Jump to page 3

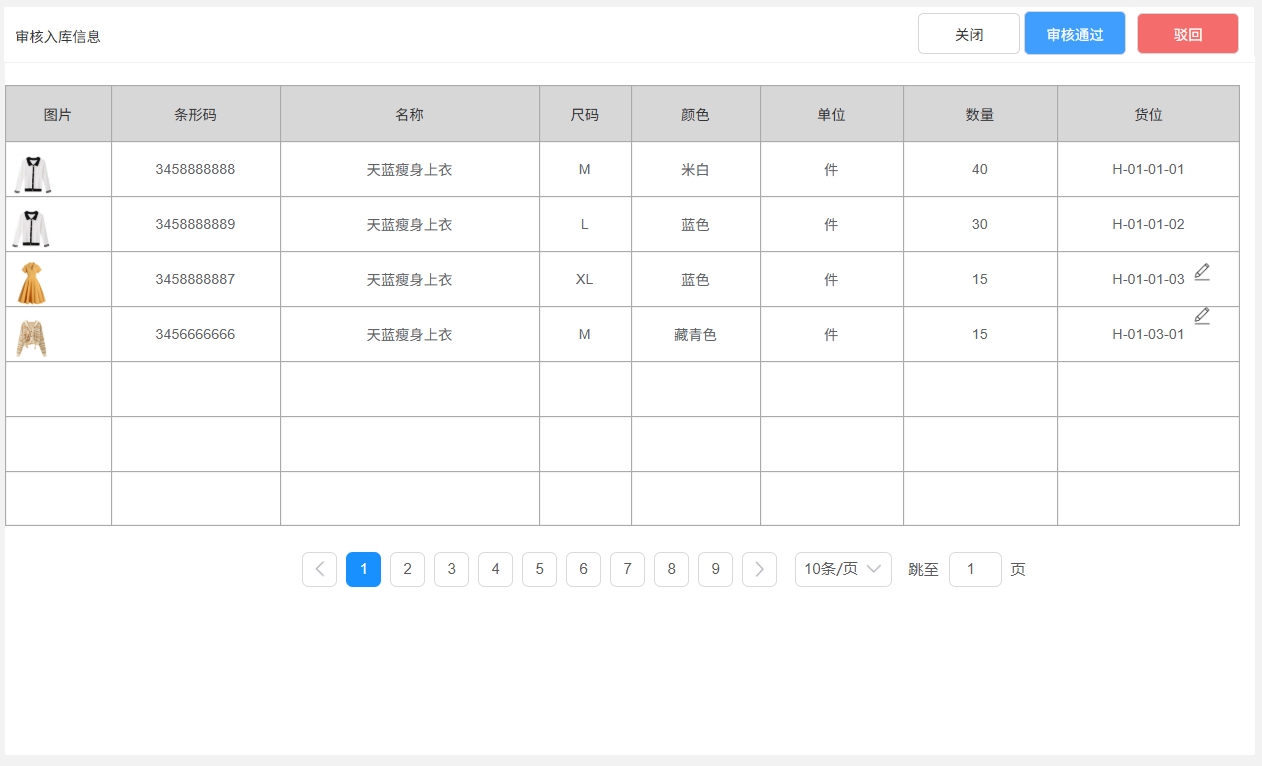pos(451,569)
